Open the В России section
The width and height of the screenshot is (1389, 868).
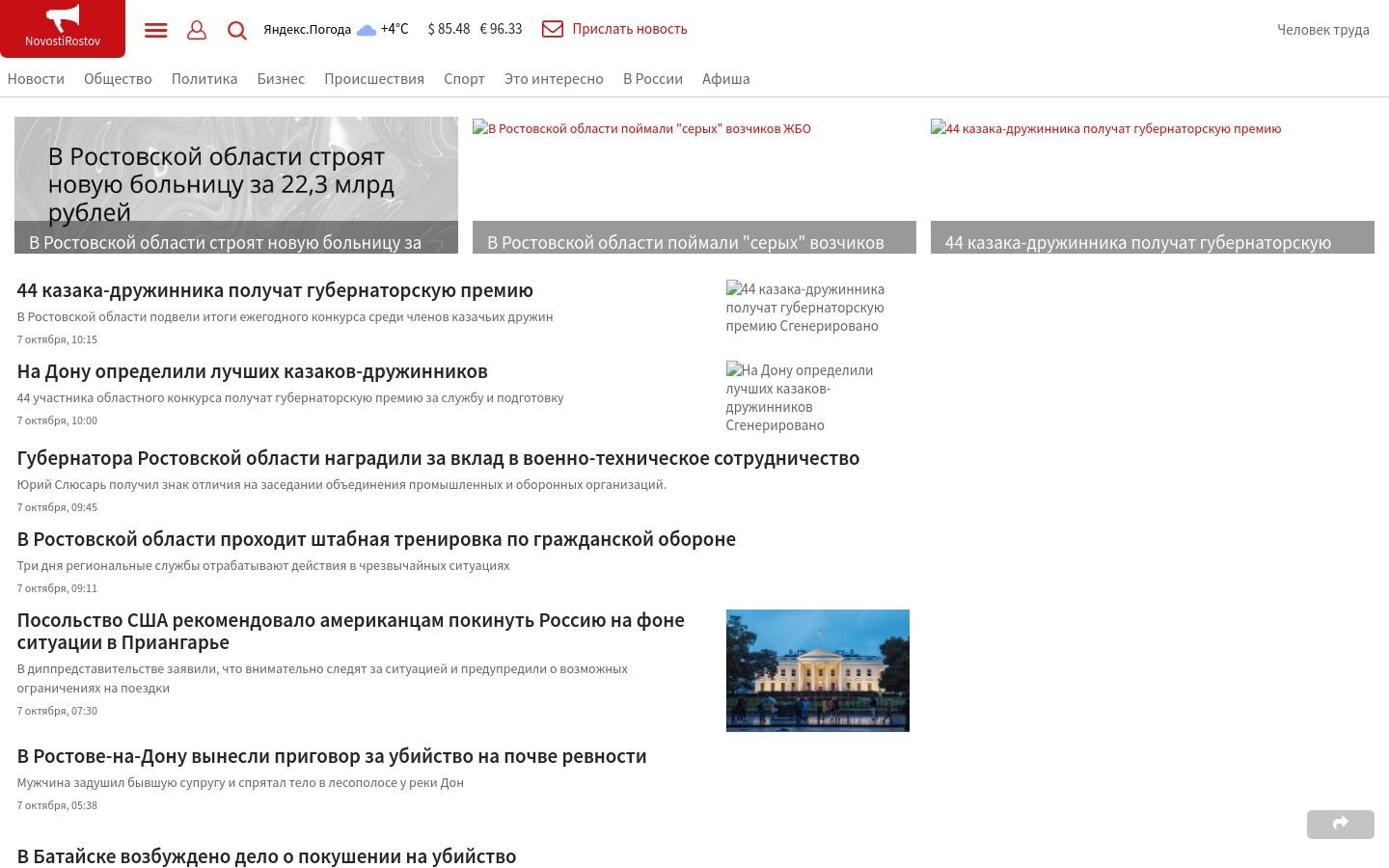pyautogui.click(x=653, y=79)
